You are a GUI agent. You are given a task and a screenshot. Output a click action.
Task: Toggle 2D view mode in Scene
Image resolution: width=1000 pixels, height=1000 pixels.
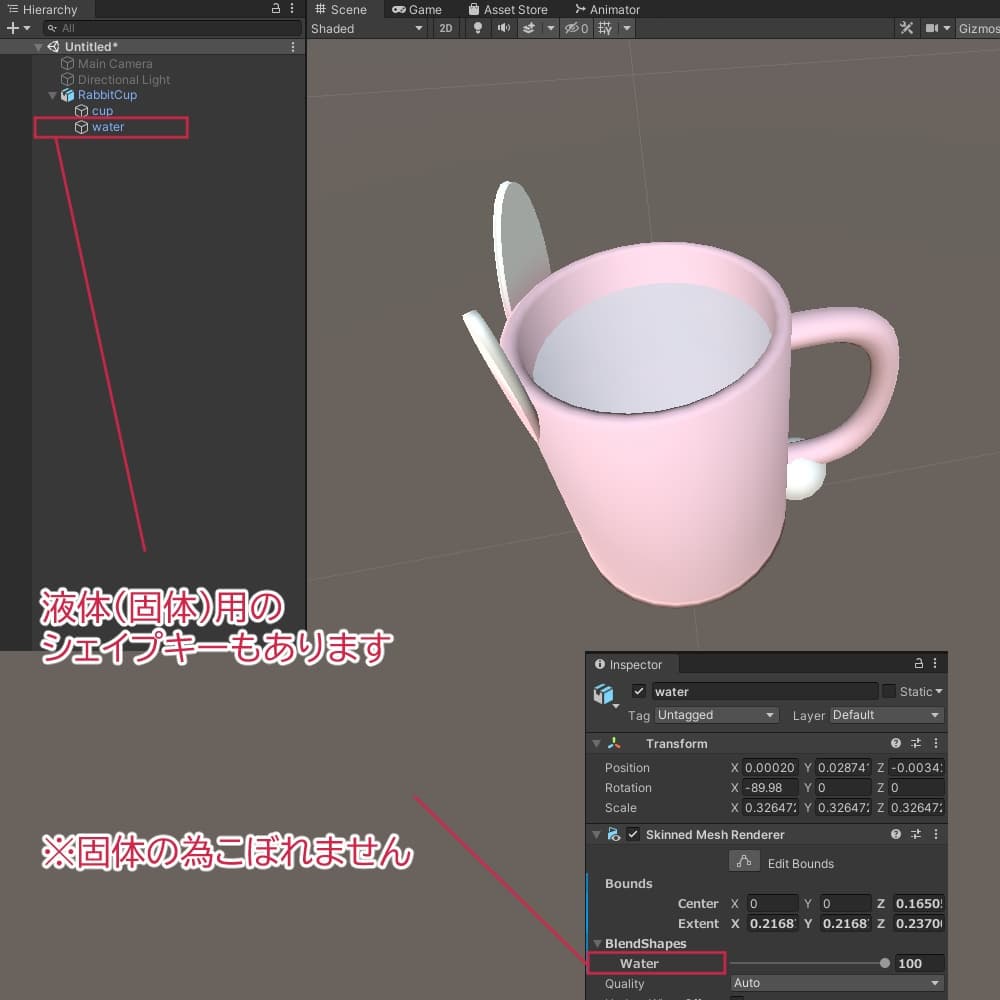(x=446, y=28)
